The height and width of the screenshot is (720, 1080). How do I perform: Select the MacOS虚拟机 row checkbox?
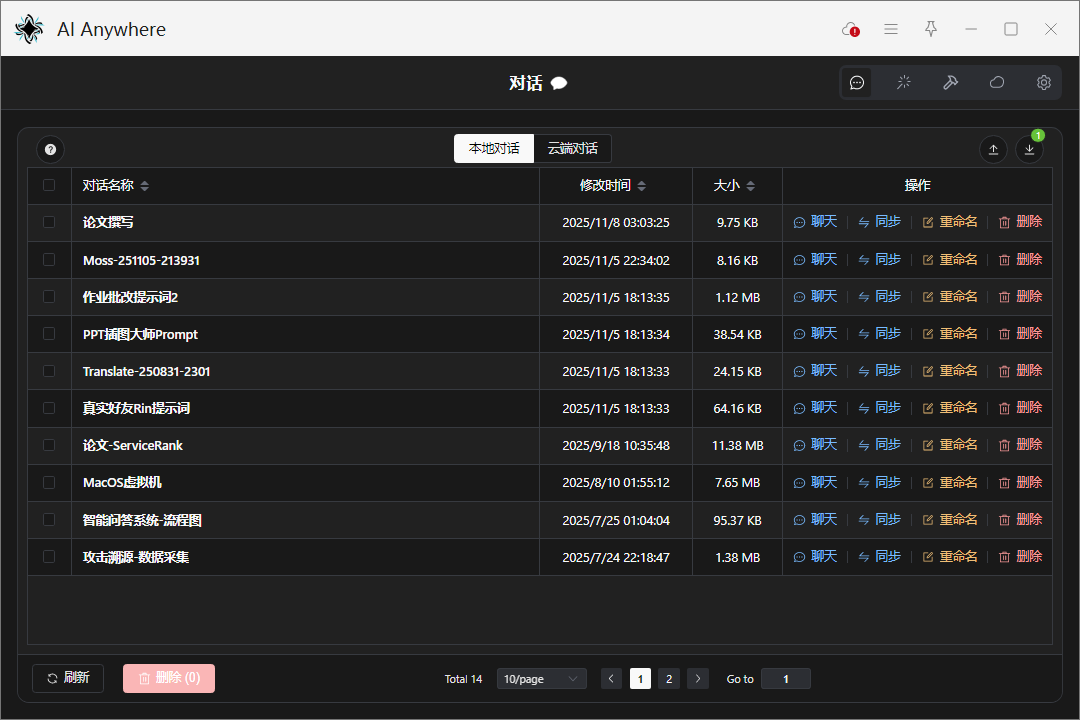coord(49,482)
